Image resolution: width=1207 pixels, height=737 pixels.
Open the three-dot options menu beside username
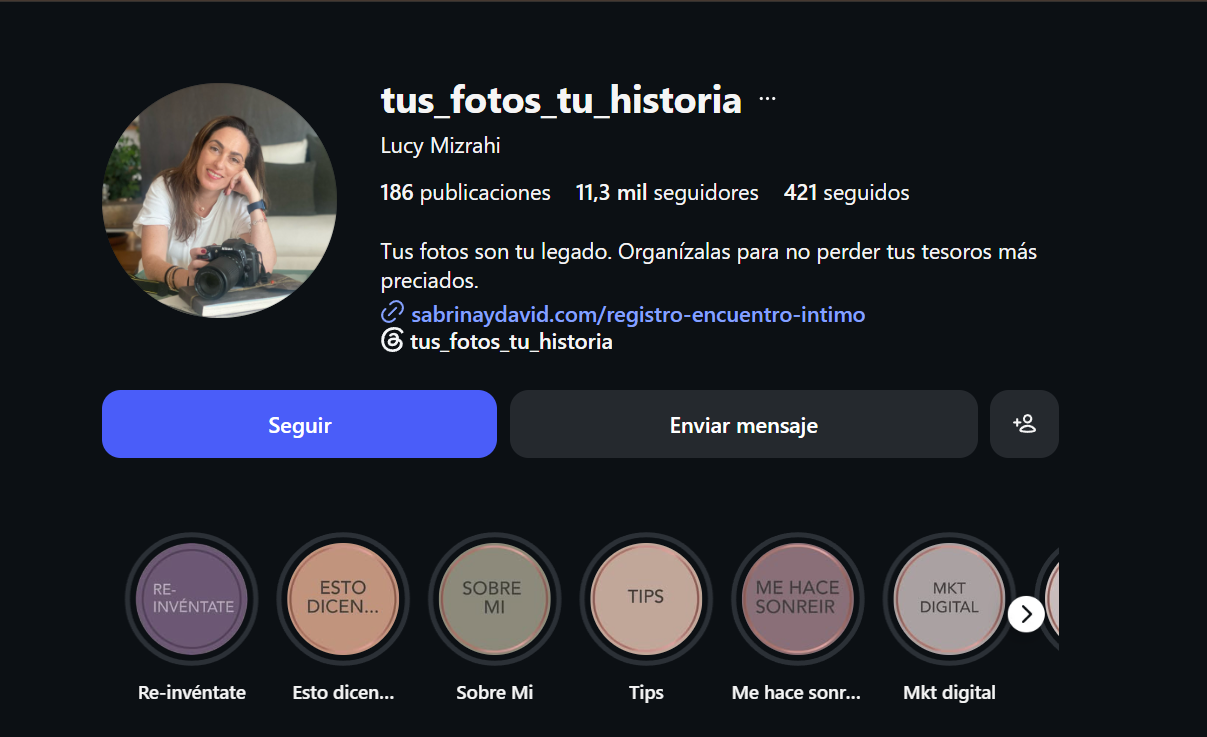tap(767, 99)
